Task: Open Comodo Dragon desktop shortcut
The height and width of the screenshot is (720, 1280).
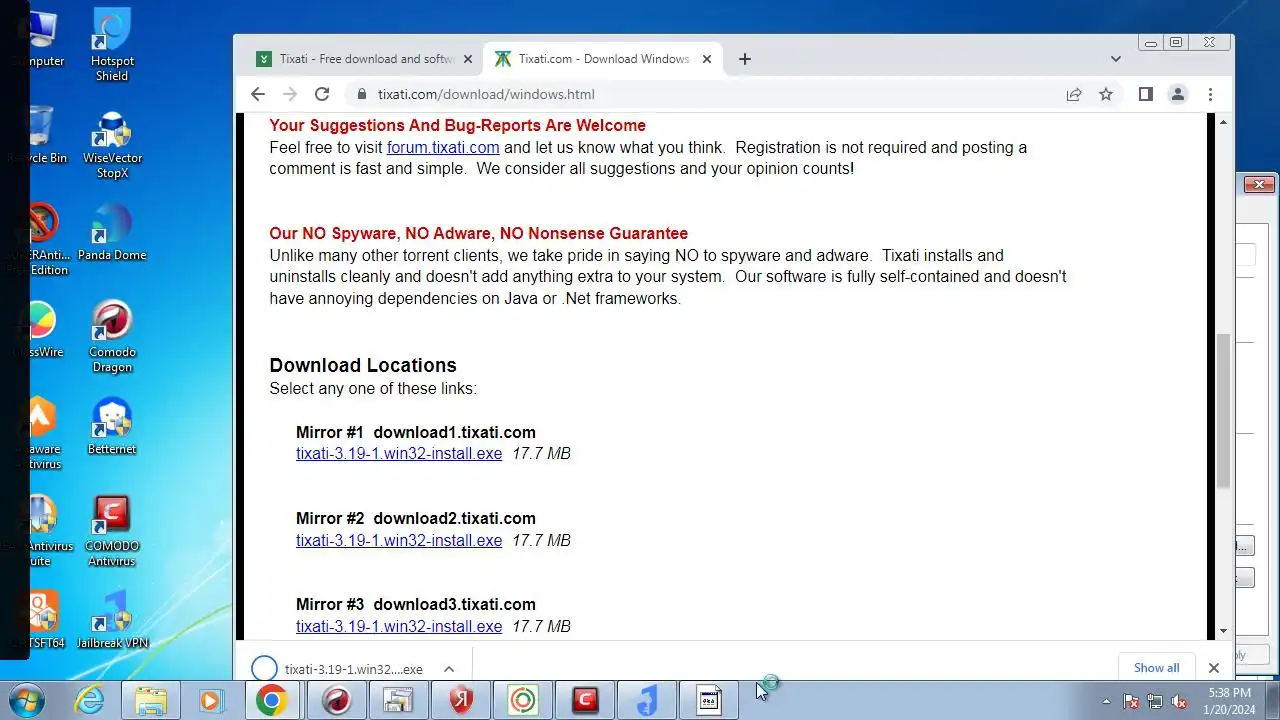Action: click(x=112, y=336)
